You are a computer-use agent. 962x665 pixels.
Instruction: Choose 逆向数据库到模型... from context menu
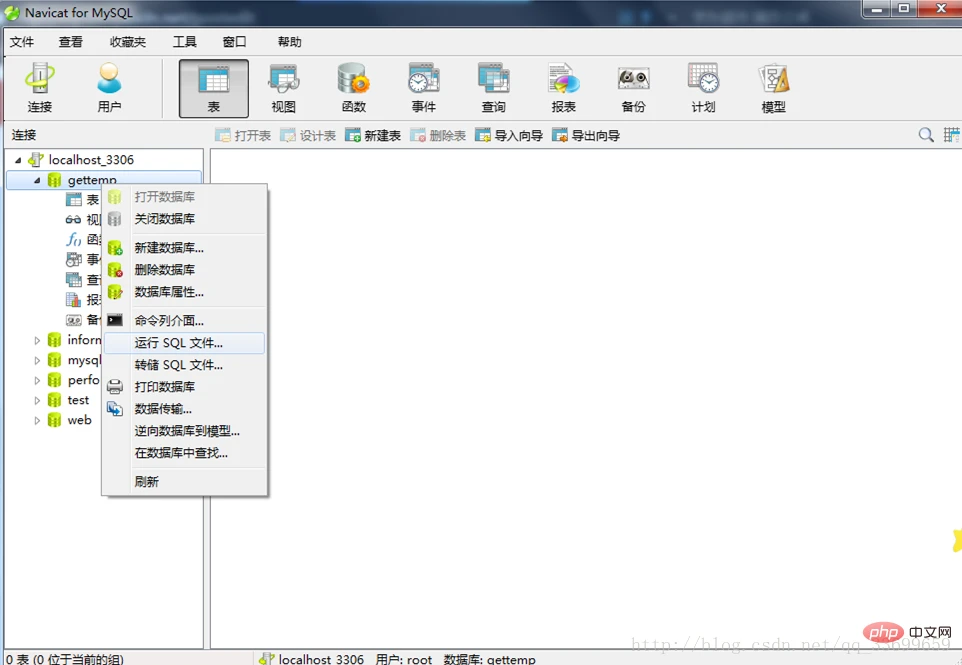[x=184, y=431]
